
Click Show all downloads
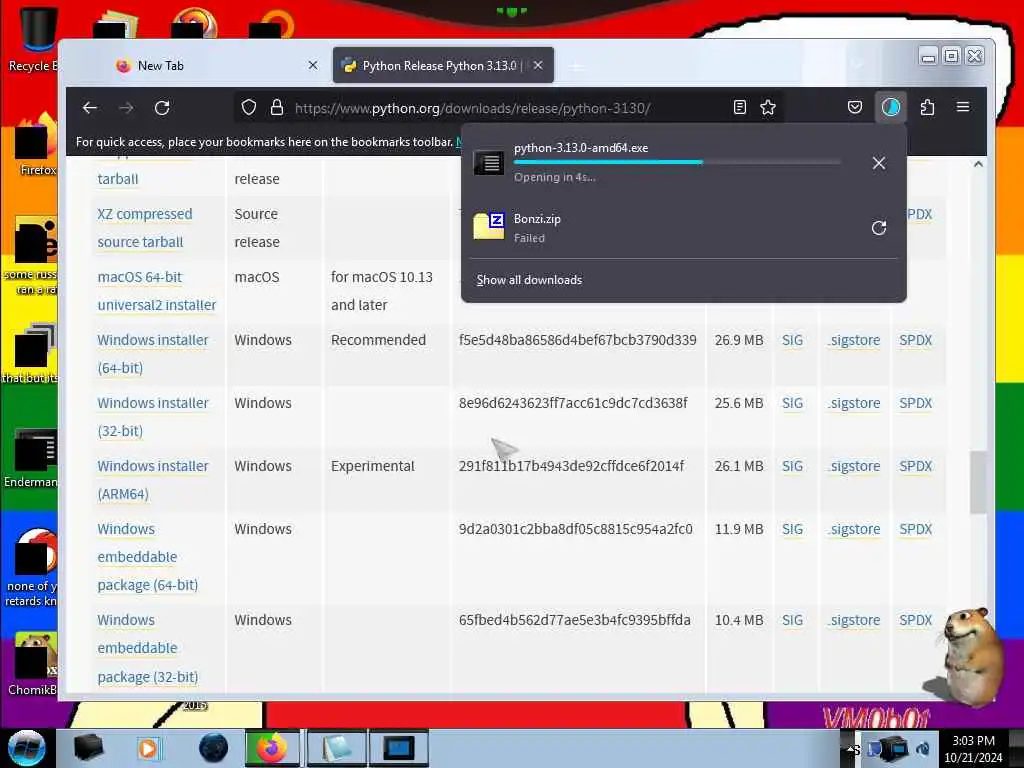[x=529, y=280]
